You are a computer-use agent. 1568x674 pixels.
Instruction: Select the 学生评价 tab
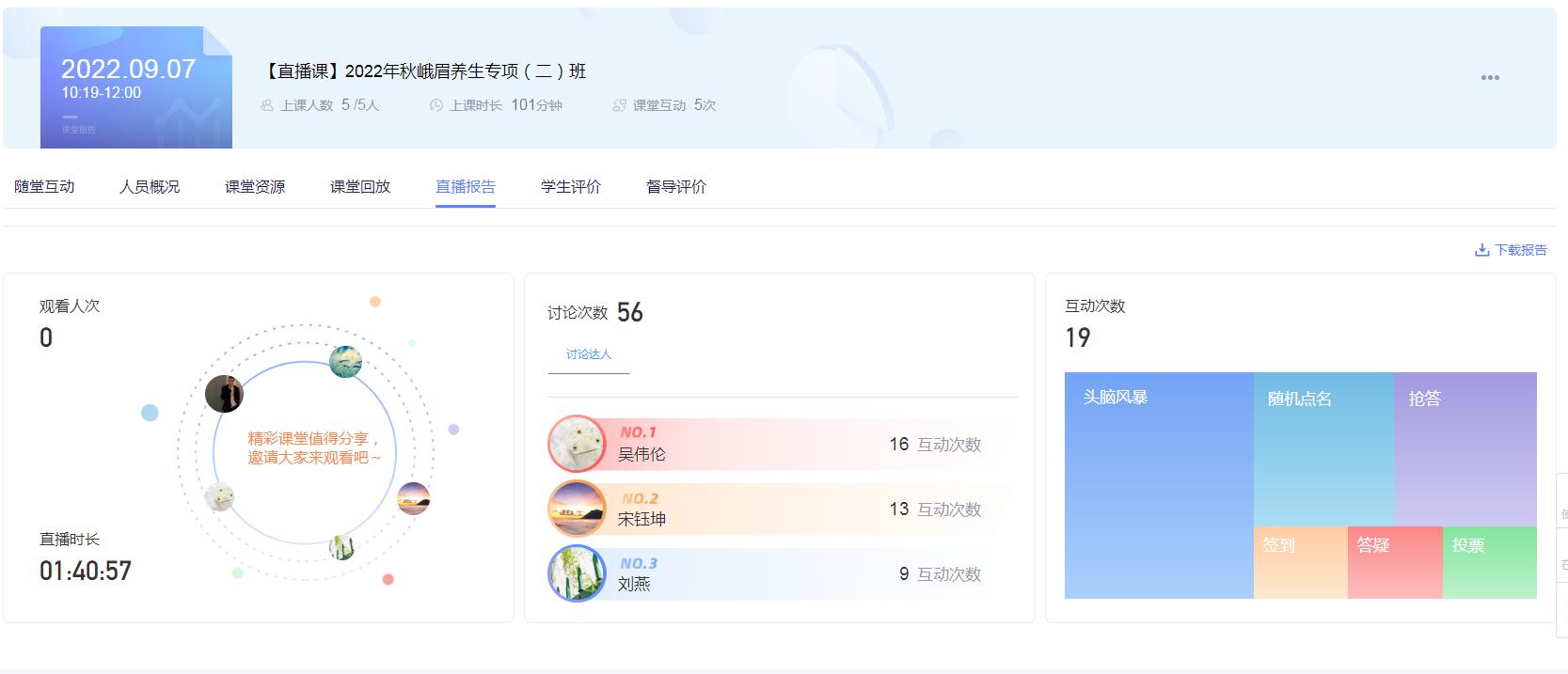click(x=571, y=187)
